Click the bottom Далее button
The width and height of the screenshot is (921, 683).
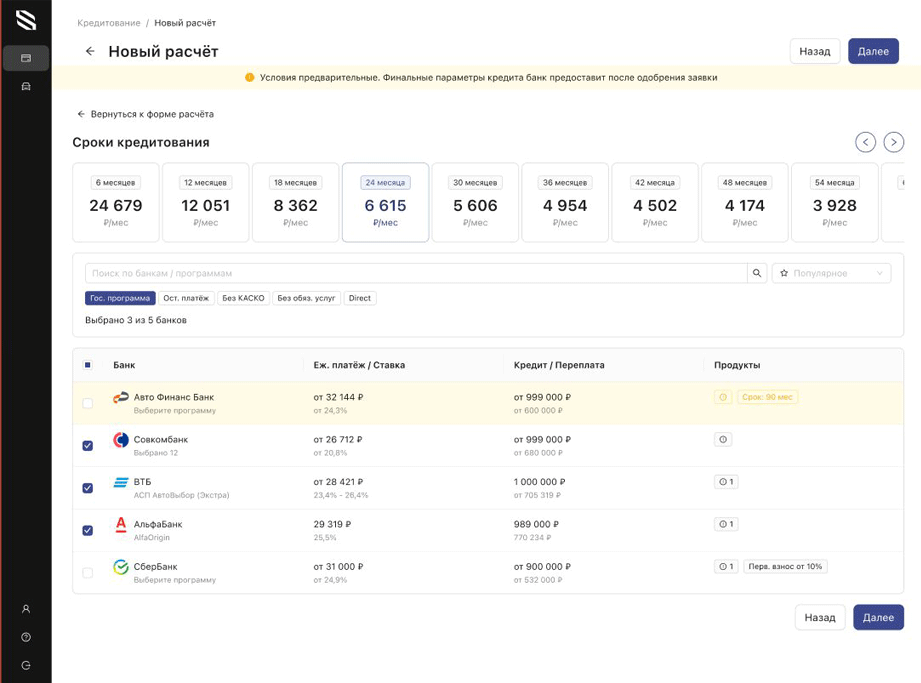point(878,617)
